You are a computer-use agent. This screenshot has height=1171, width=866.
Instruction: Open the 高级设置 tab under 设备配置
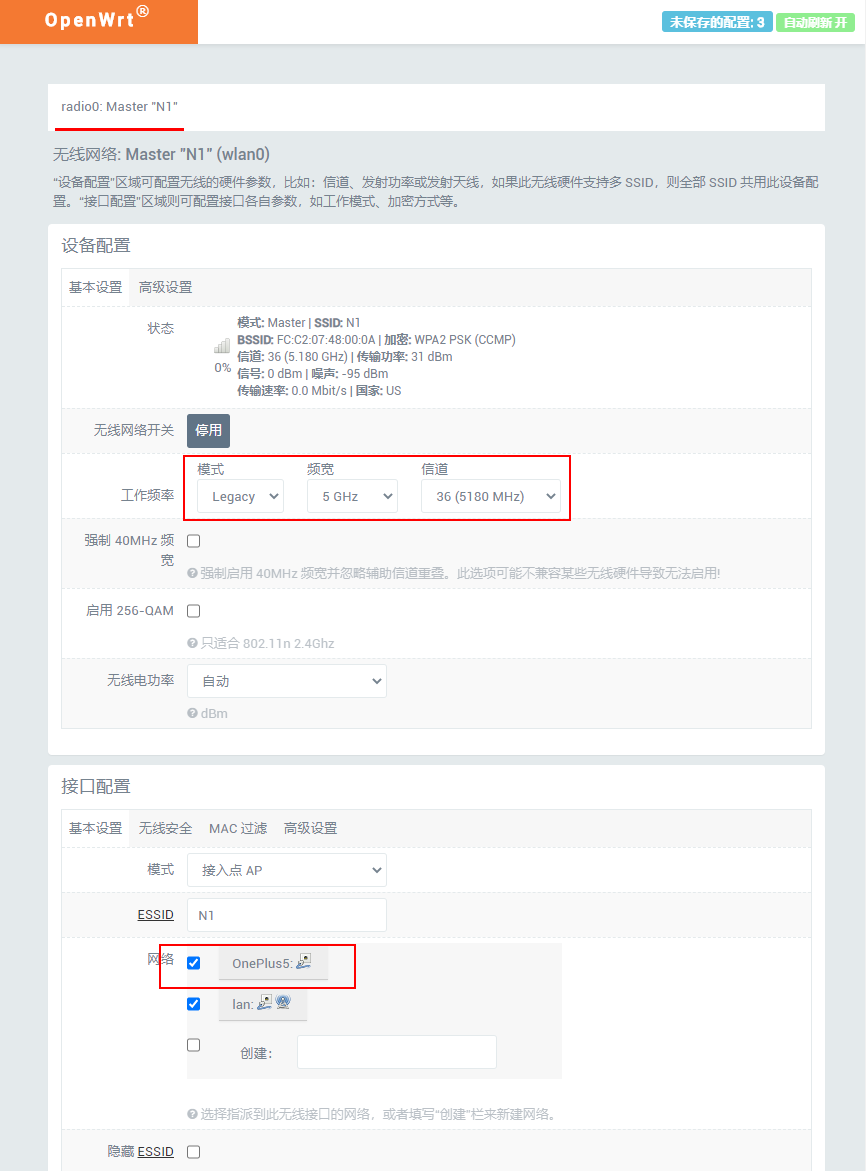(165, 288)
